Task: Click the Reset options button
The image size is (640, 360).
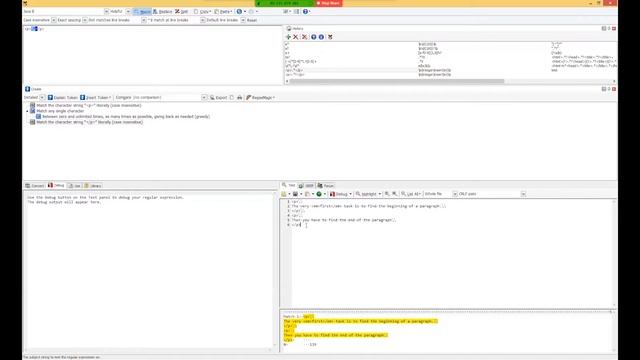Action: [x=252, y=20]
